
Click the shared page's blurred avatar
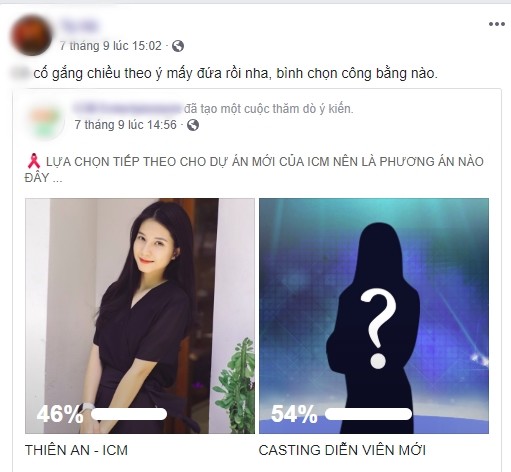pos(46,120)
